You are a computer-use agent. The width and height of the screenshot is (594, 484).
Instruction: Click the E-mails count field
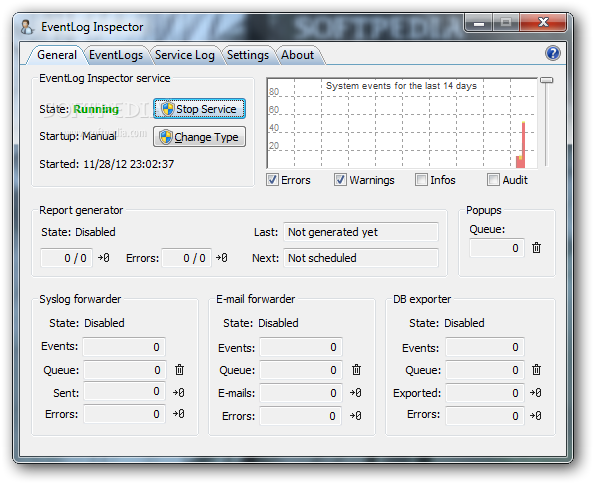[301, 393]
